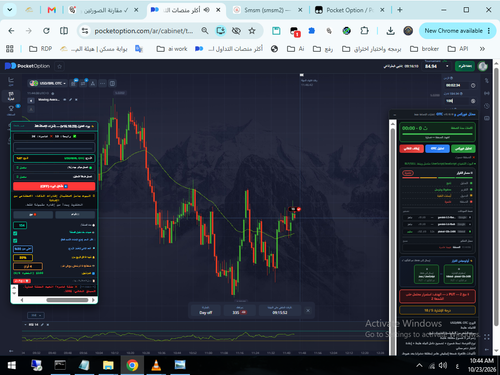Open the blue-bordered dropdown in bot panel
Screen dimensions: 500x375
click(x=23, y=249)
